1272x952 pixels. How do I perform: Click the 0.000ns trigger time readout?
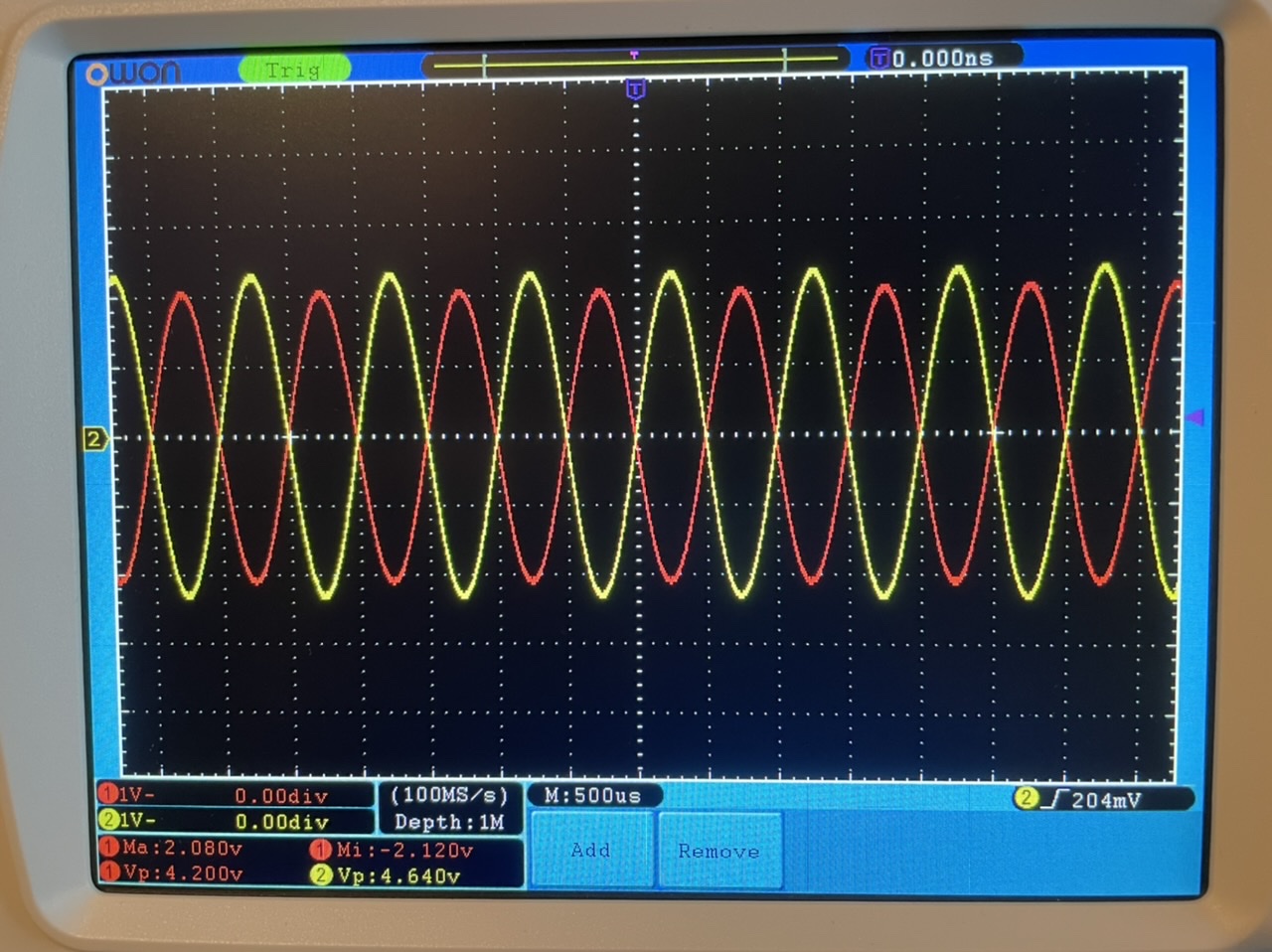[x=942, y=59]
